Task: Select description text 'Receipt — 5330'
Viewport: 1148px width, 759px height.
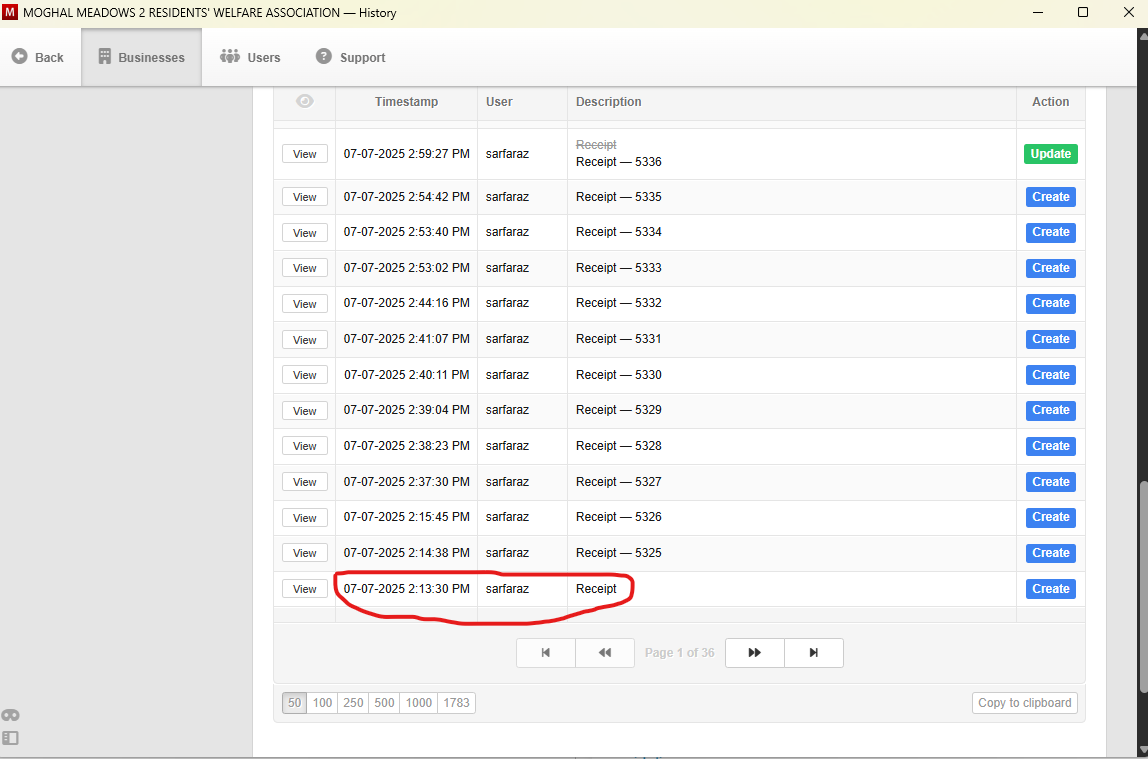Action: [619, 375]
